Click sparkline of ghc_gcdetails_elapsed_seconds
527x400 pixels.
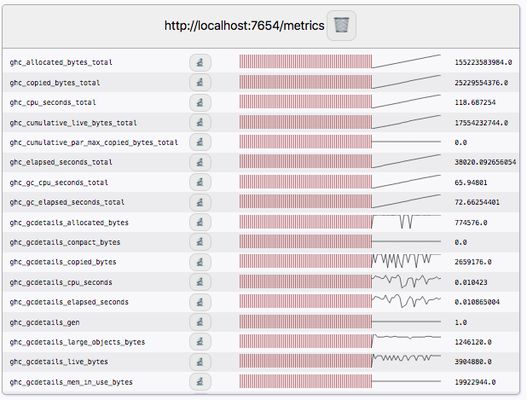click(406, 301)
